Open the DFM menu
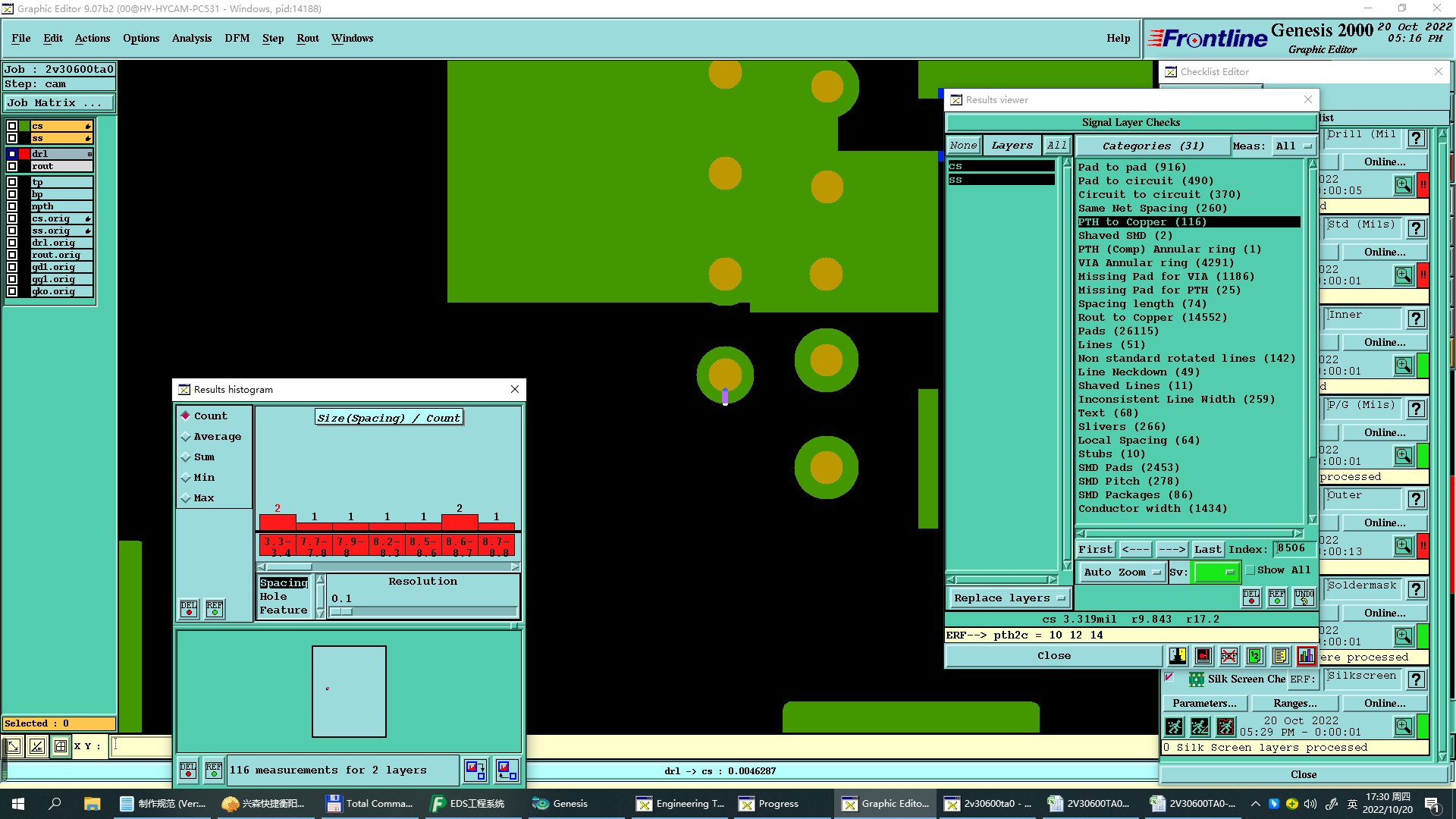1456x819 pixels. coord(237,38)
